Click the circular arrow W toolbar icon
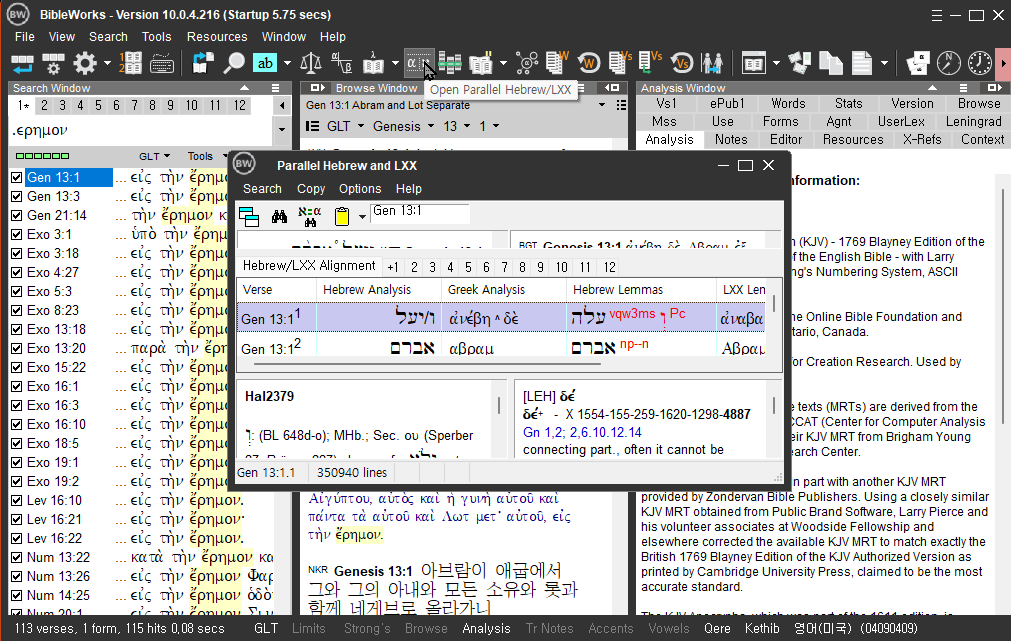1011x641 pixels. pos(588,63)
